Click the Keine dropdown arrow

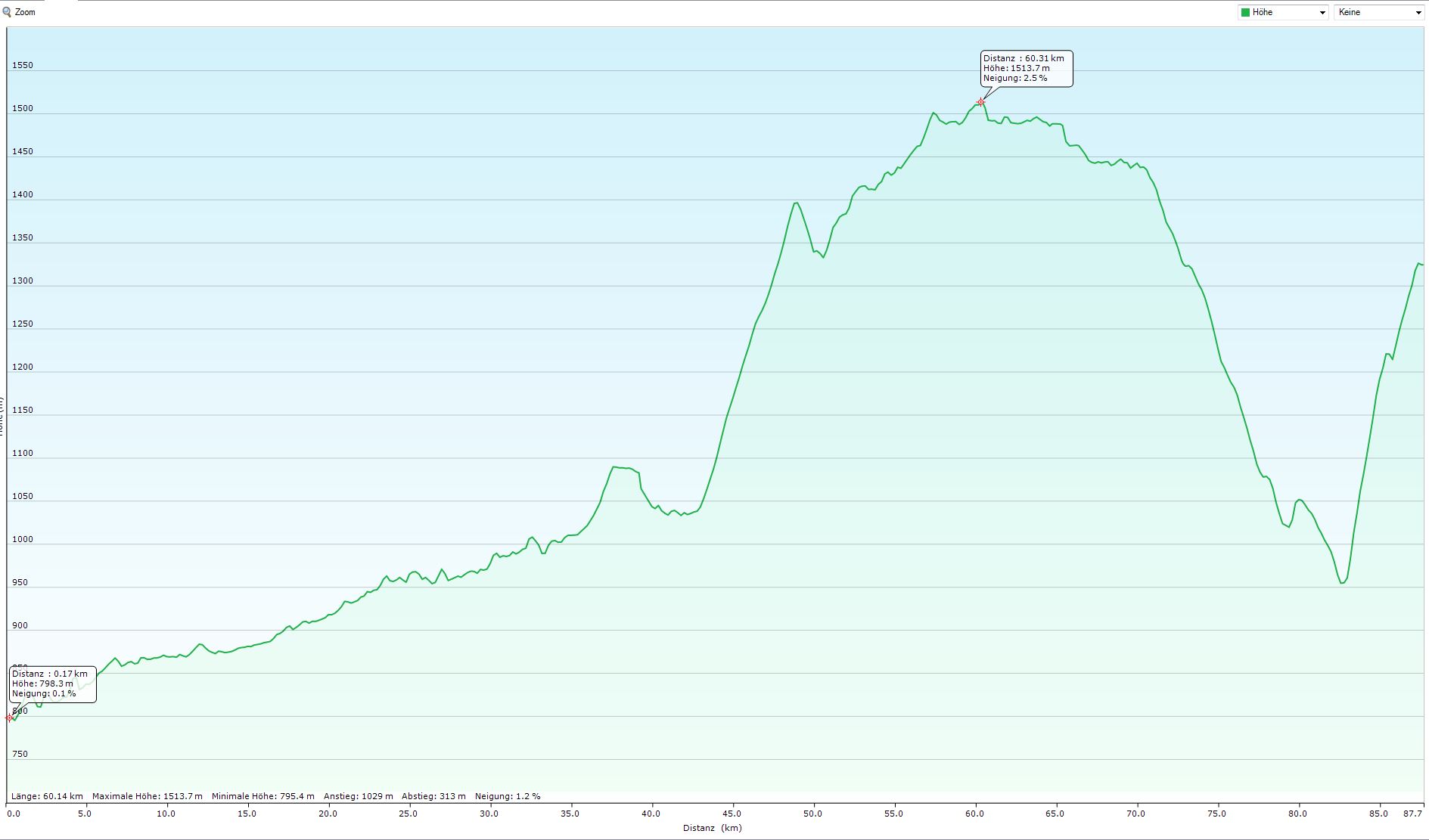(1418, 13)
